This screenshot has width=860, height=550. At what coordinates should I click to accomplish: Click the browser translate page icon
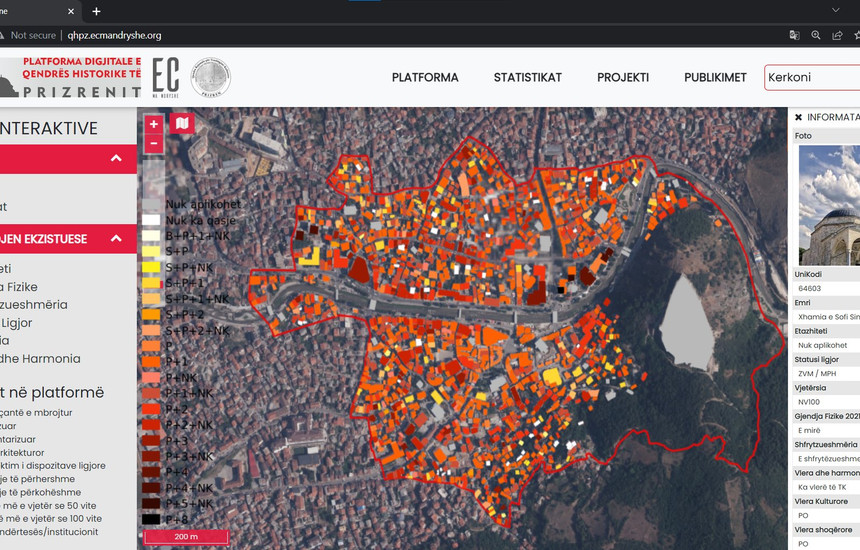click(794, 35)
